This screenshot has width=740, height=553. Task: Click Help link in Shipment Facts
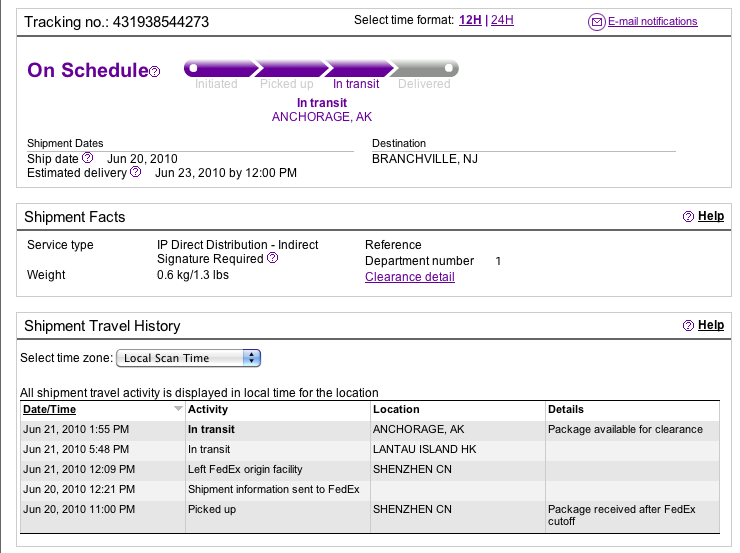pyautogui.click(x=711, y=216)
